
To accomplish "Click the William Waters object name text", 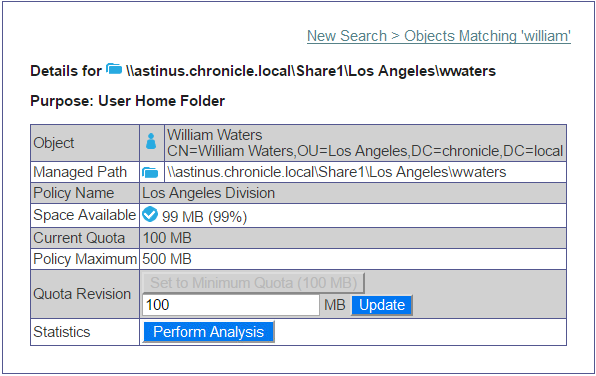I will (x=215, y=135).
